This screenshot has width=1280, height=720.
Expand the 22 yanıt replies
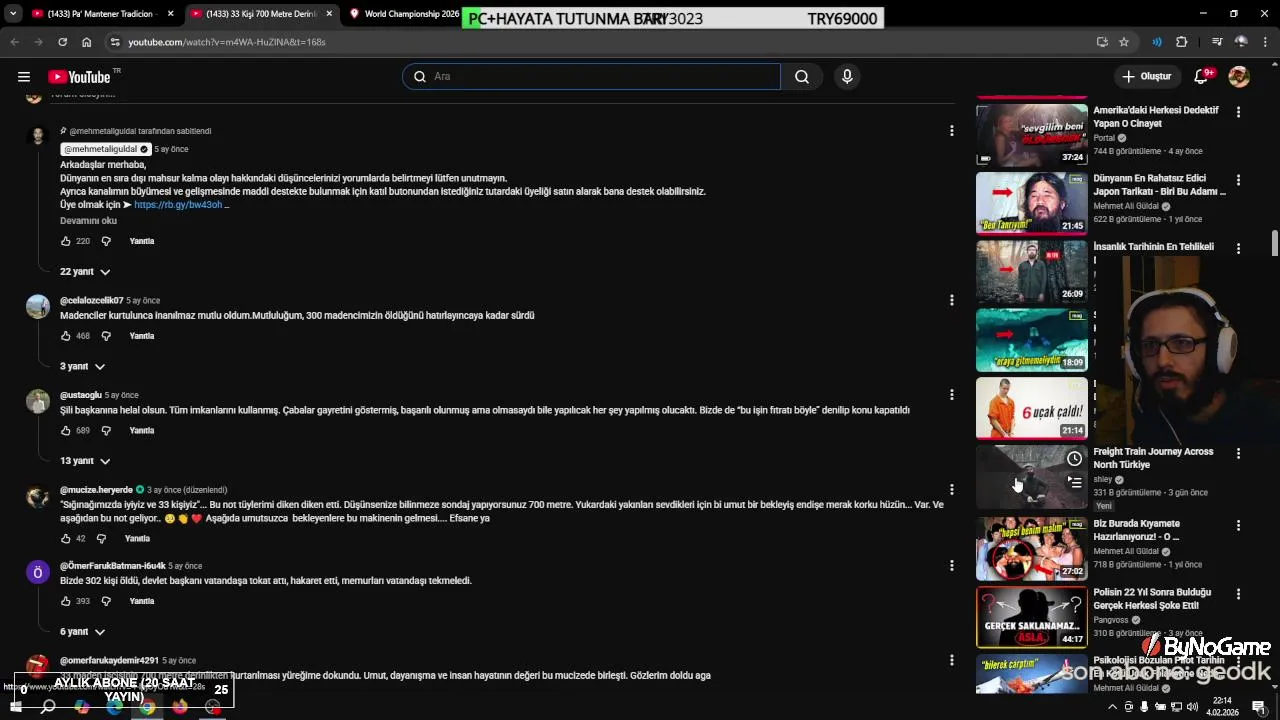(85, 272)
